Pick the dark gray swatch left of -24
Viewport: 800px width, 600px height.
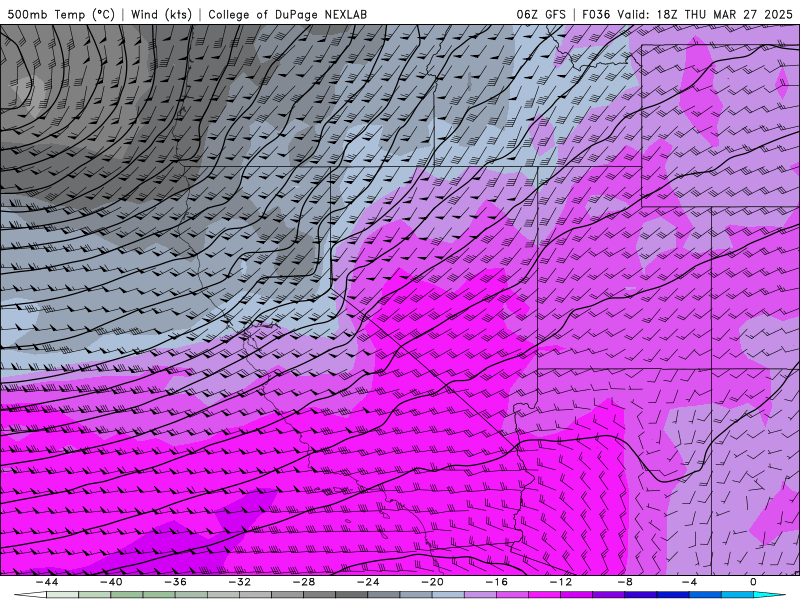click(x=352, y=595)
